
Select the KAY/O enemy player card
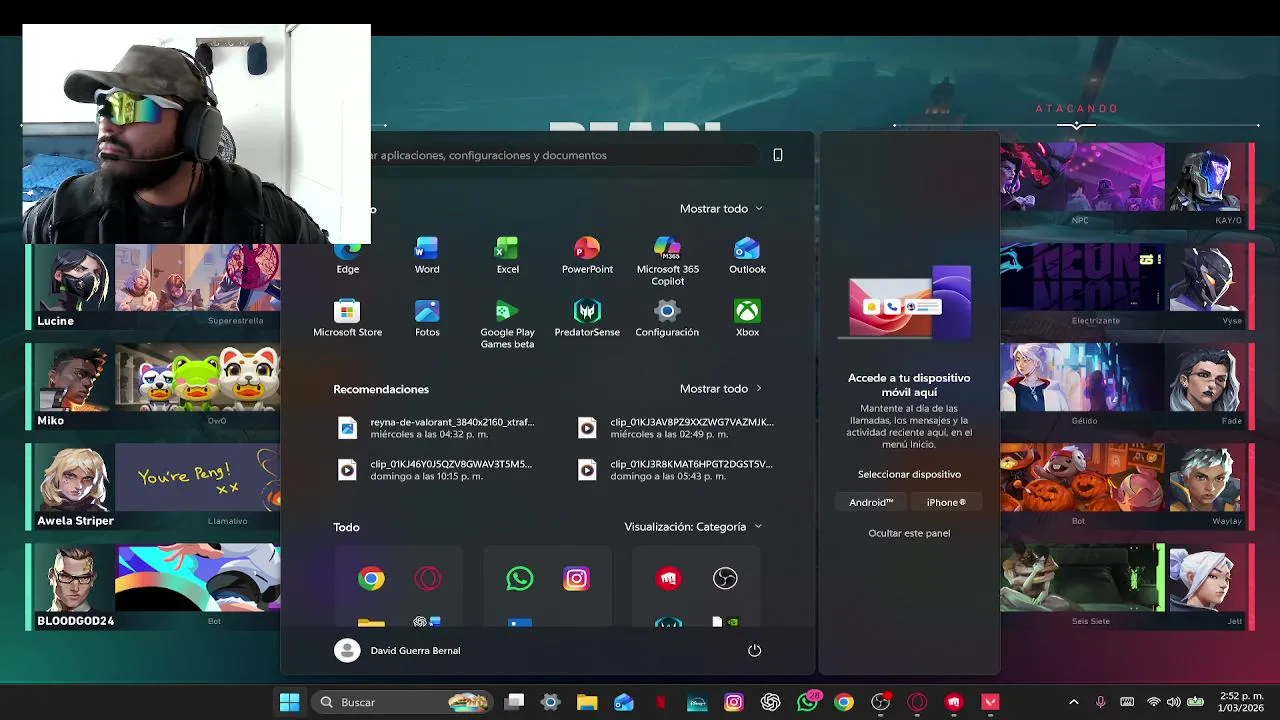[1127, 185]
